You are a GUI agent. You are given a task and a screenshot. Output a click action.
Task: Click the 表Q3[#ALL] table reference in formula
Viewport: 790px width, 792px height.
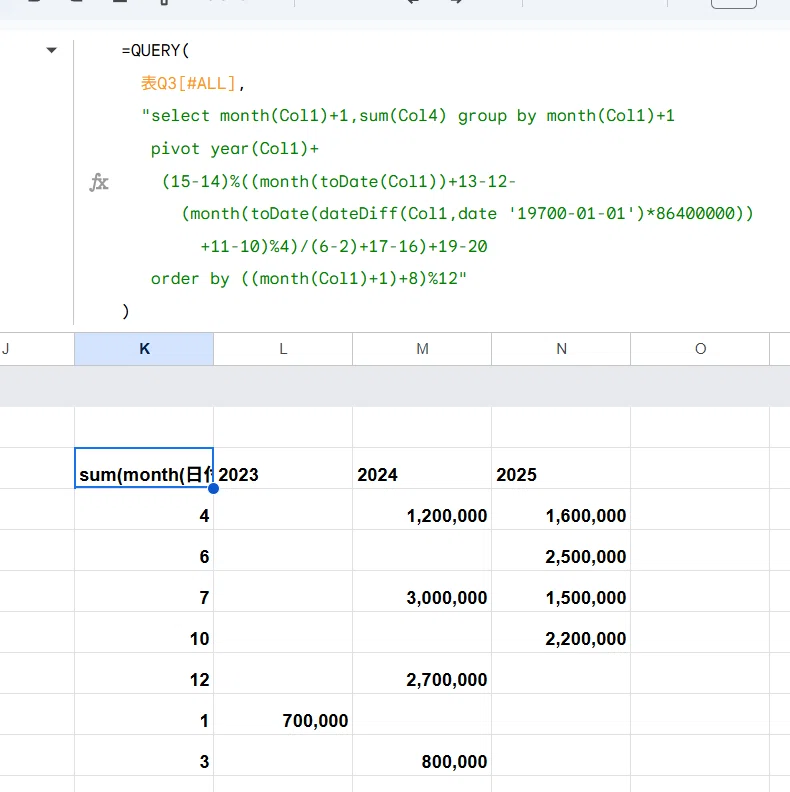[x=188, y=83]
